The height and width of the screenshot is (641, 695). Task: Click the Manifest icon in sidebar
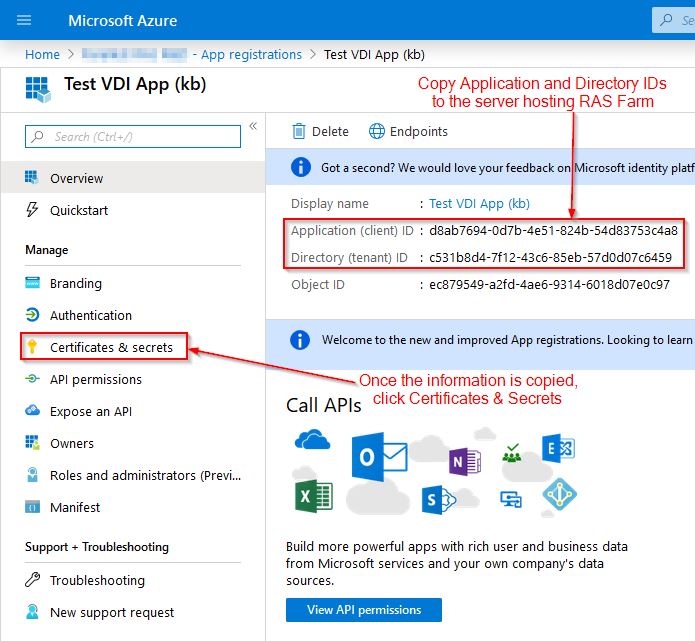[x=33, y=507]
